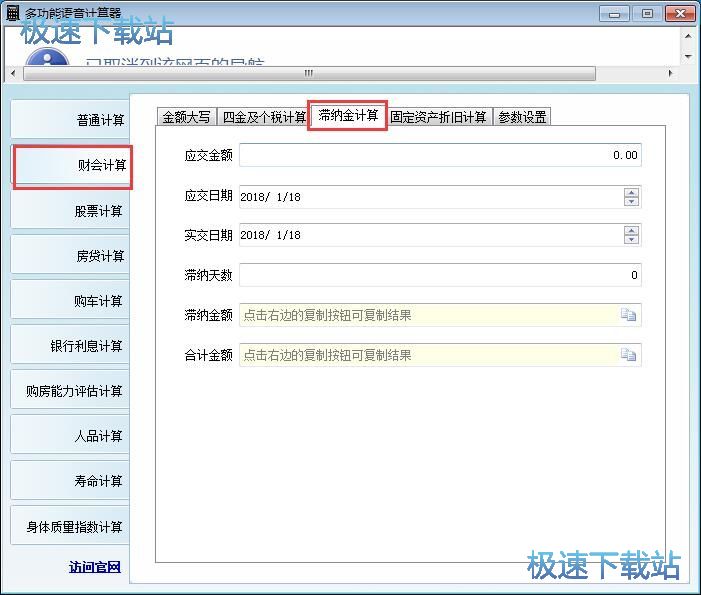Switch to the 金额大写 tab
Screen dimensions: 701x595
click(x=186, y=117)
